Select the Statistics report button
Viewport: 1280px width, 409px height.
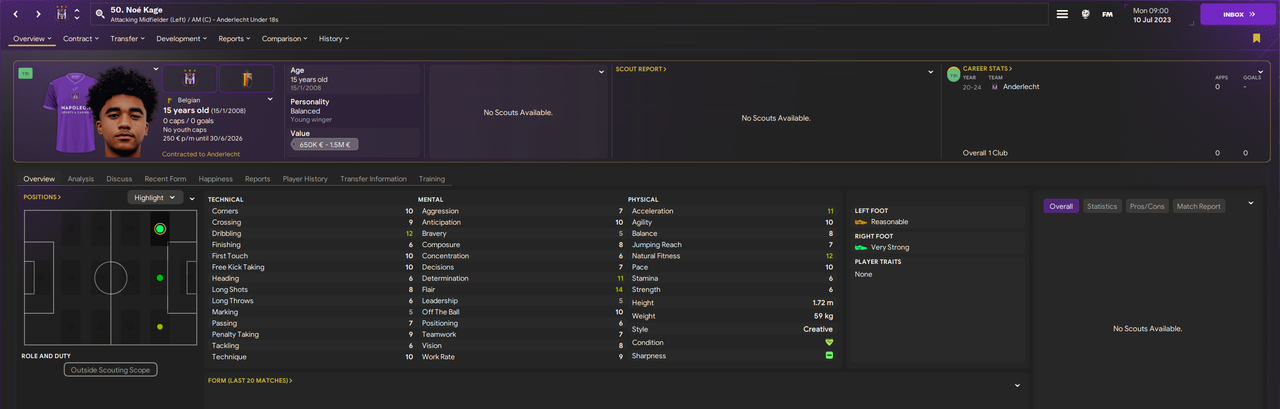1102,206
